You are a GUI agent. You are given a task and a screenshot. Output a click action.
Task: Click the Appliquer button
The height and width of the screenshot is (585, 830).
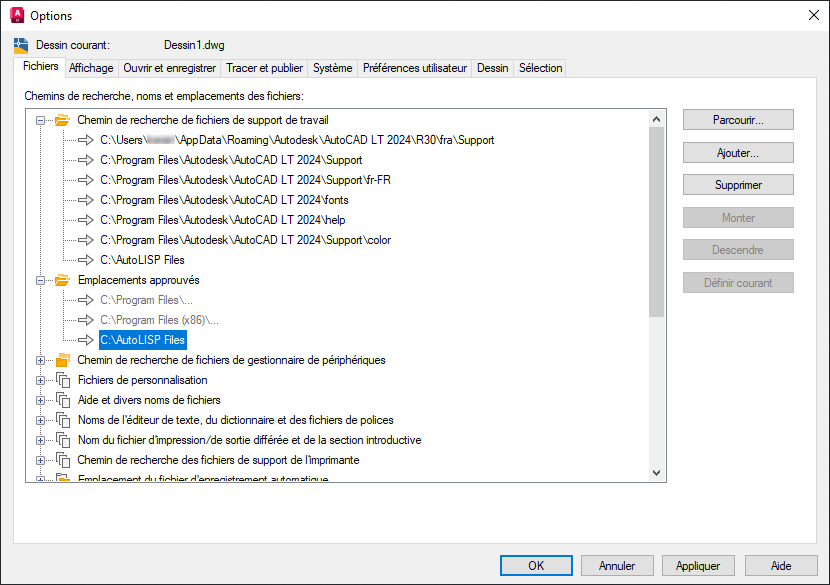[x=698, y=565]
